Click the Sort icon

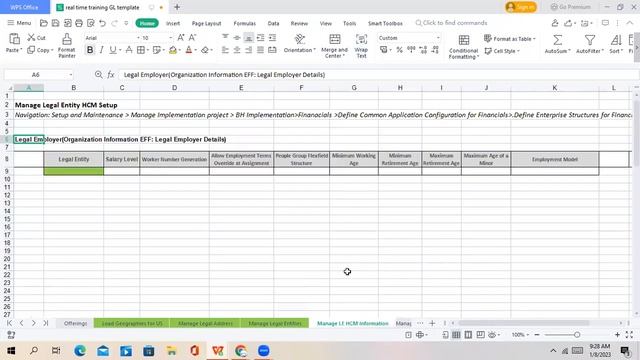pos(616,40)
